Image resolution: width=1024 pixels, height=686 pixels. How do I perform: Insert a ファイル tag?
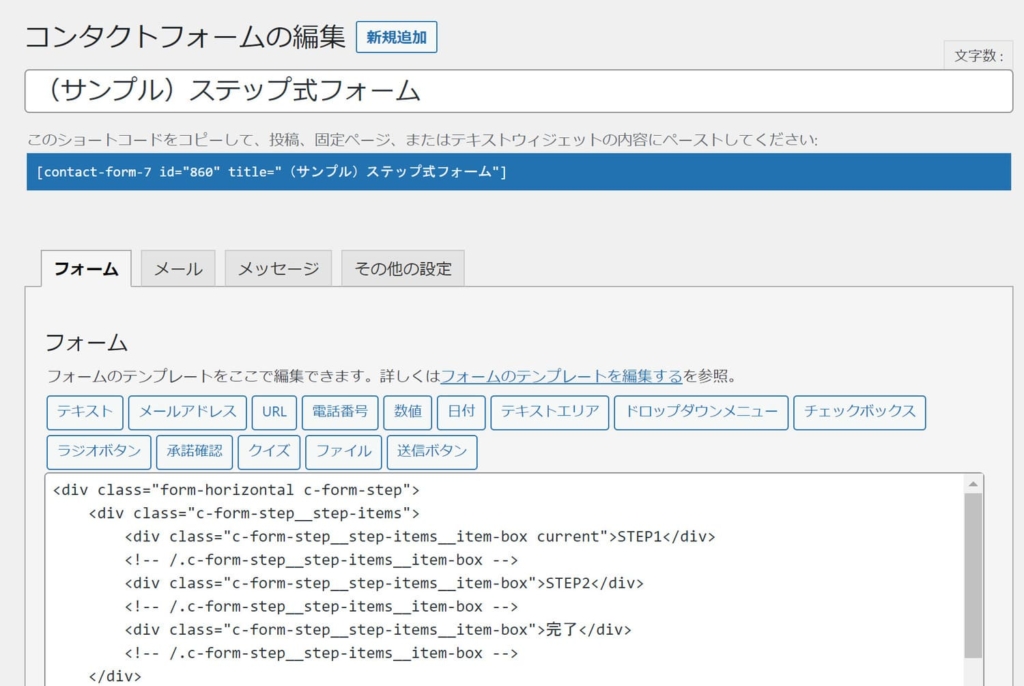click(x=344, y=452)
